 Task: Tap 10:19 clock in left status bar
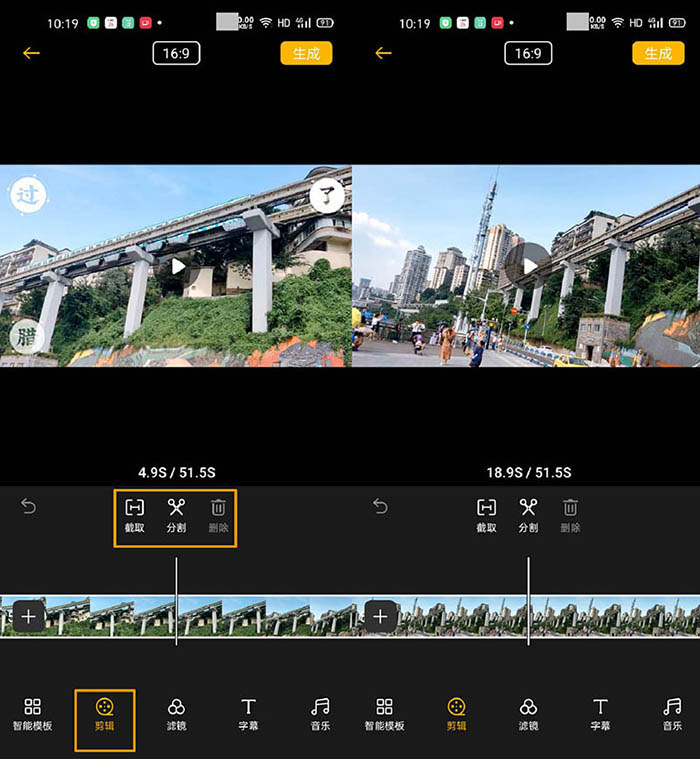tap(62, 23)
